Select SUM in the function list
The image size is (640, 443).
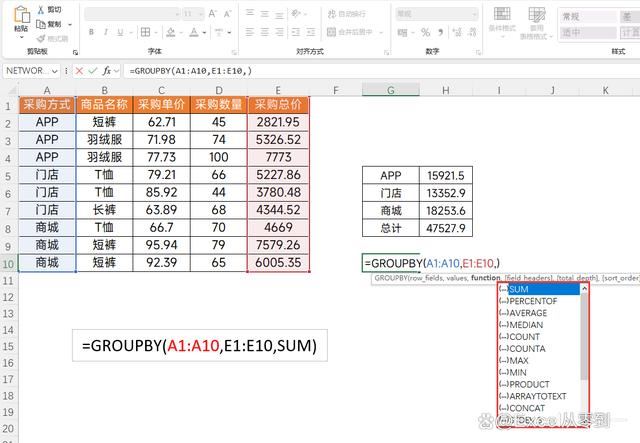[x=538, y=289]
